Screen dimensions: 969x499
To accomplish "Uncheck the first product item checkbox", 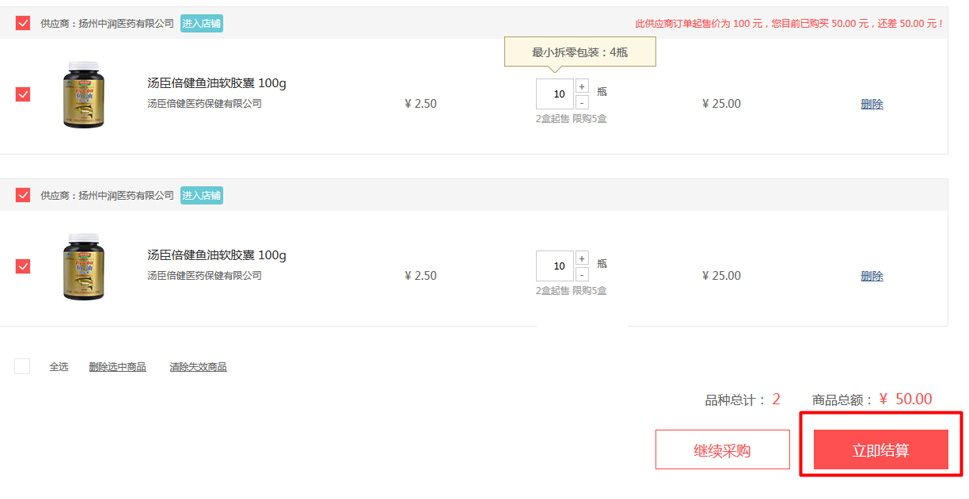I will (23, 94).
